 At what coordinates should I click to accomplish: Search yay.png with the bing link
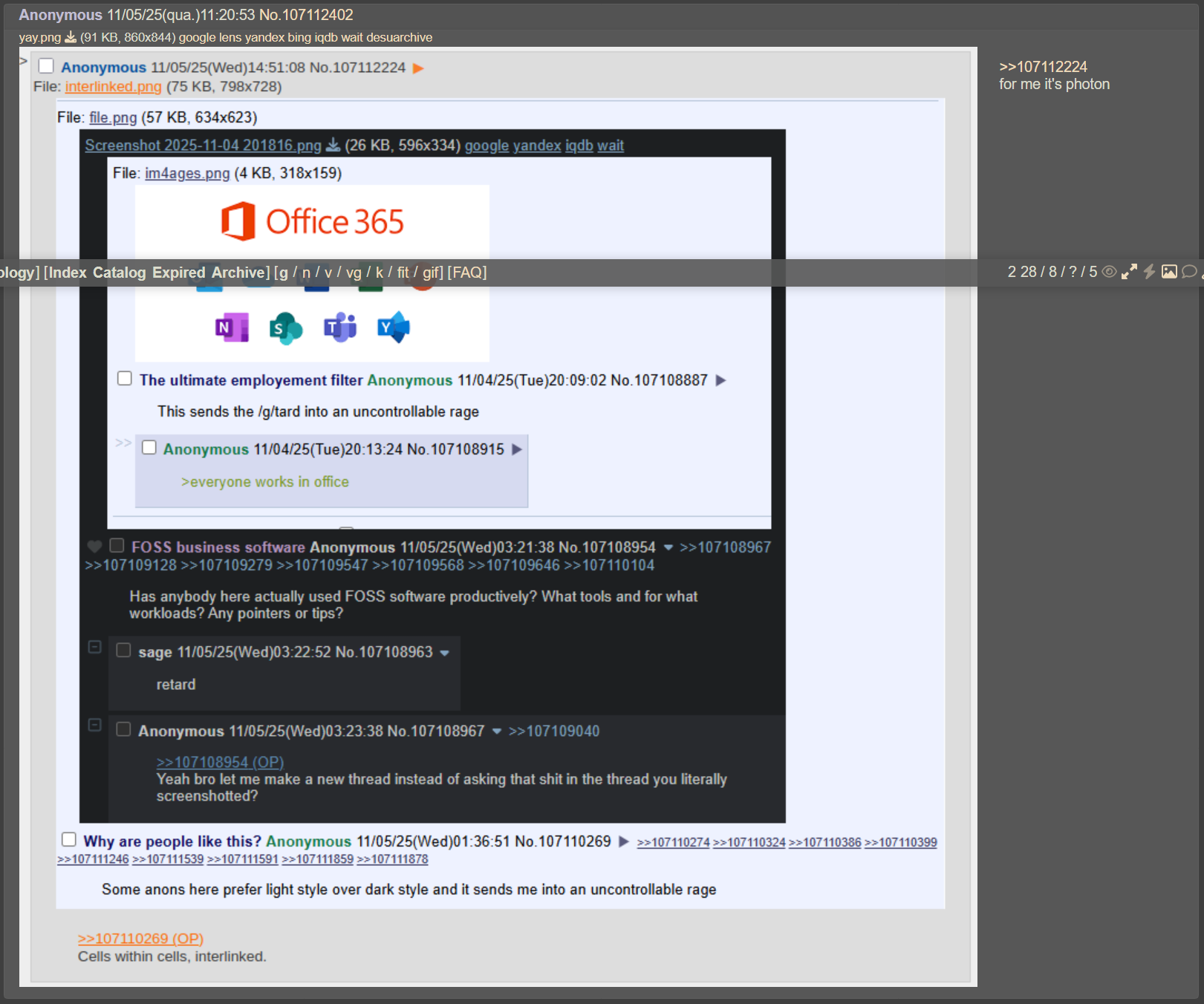coord(298,37)
